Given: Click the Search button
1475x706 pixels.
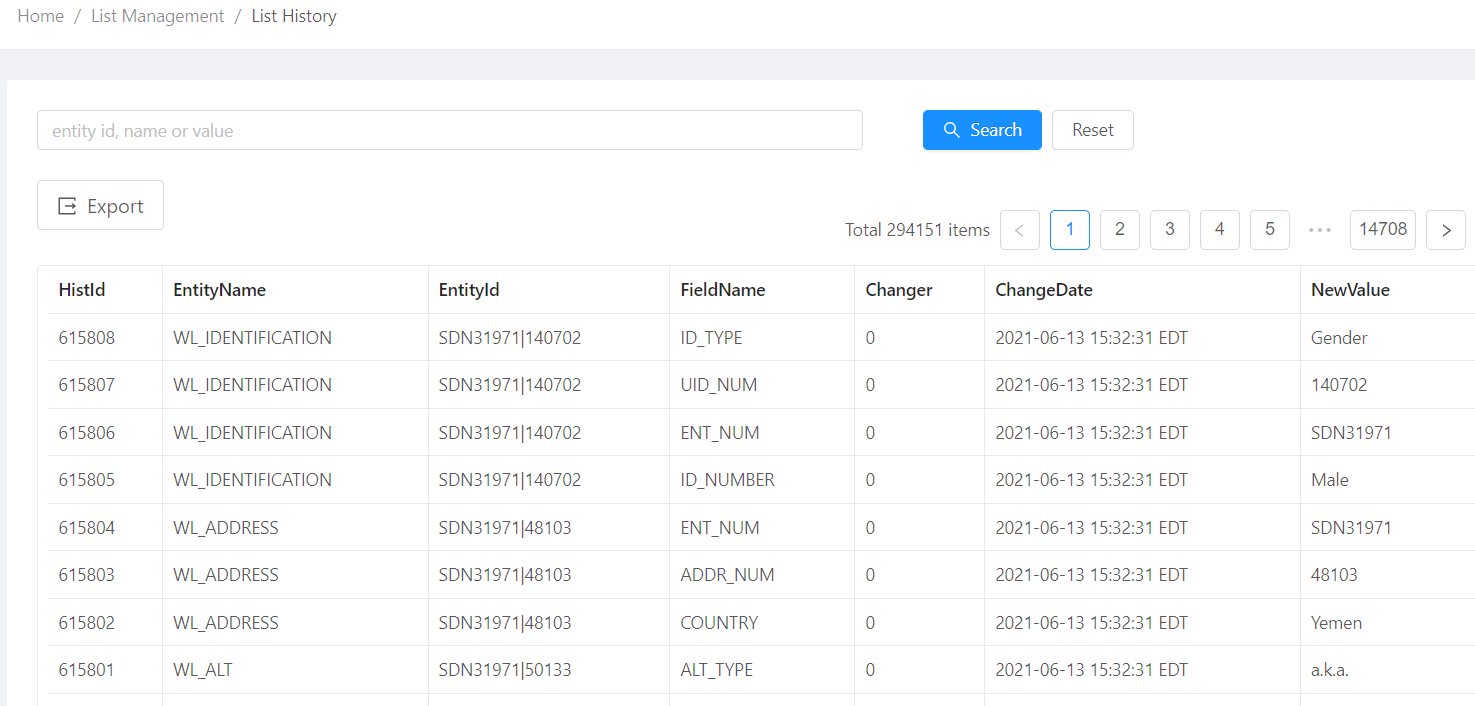Looking at the screenshot, I should click(982, 130).
